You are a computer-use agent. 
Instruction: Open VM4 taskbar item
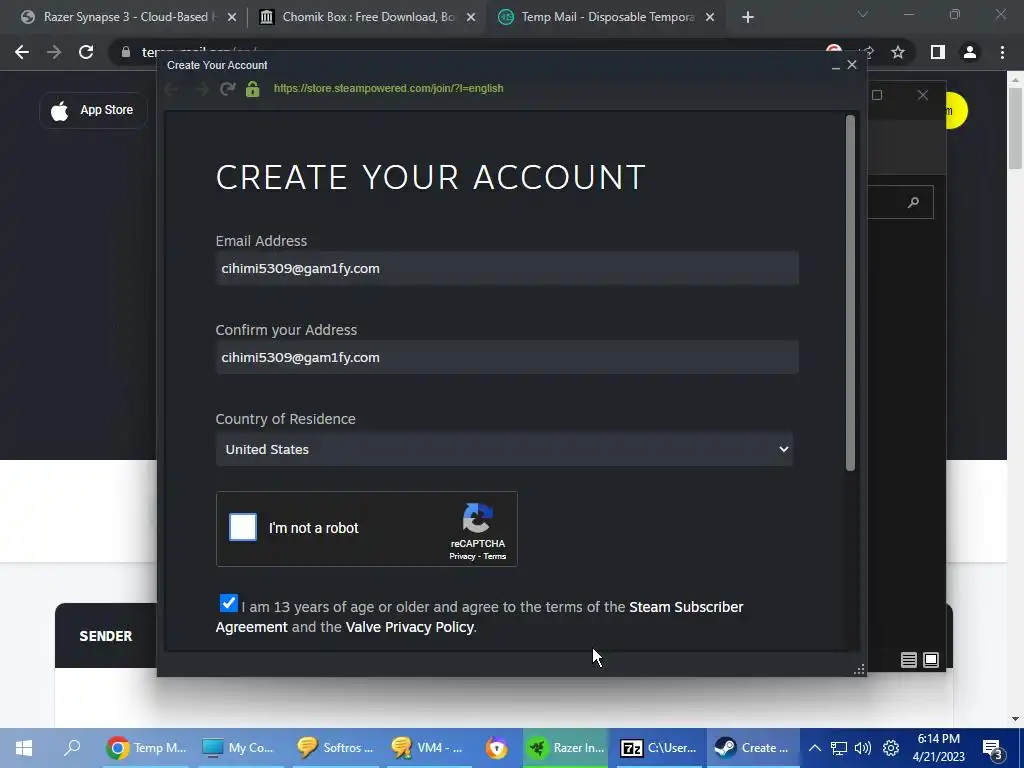[x=428, y=748]
